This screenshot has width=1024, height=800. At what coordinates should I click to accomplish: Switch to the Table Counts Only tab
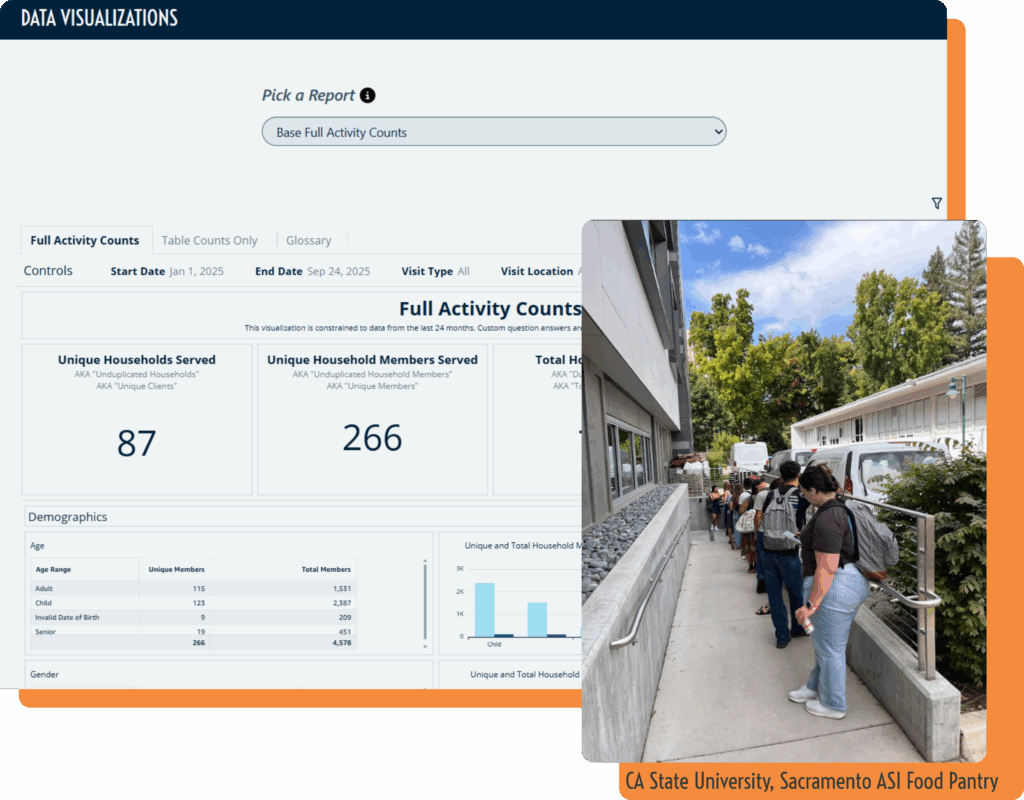[210, 240]
